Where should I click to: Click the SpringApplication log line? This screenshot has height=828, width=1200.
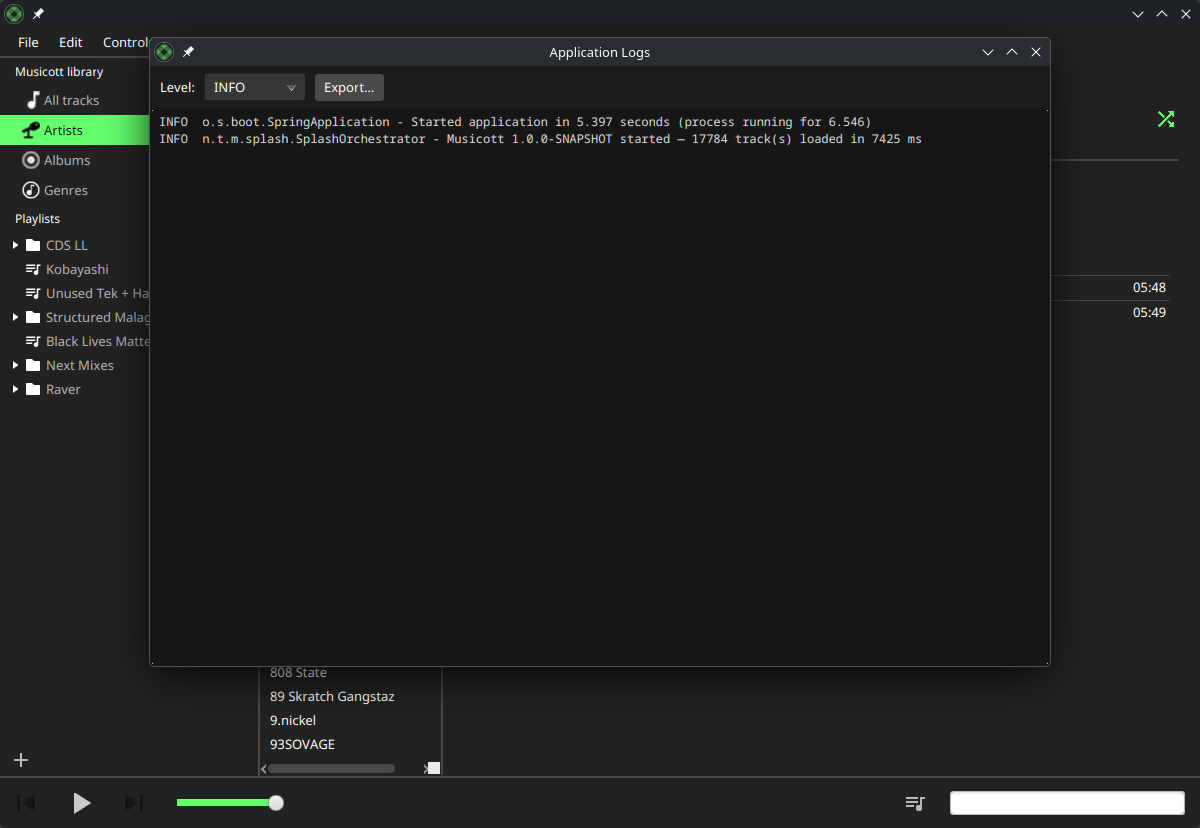(x=515, y=122)
